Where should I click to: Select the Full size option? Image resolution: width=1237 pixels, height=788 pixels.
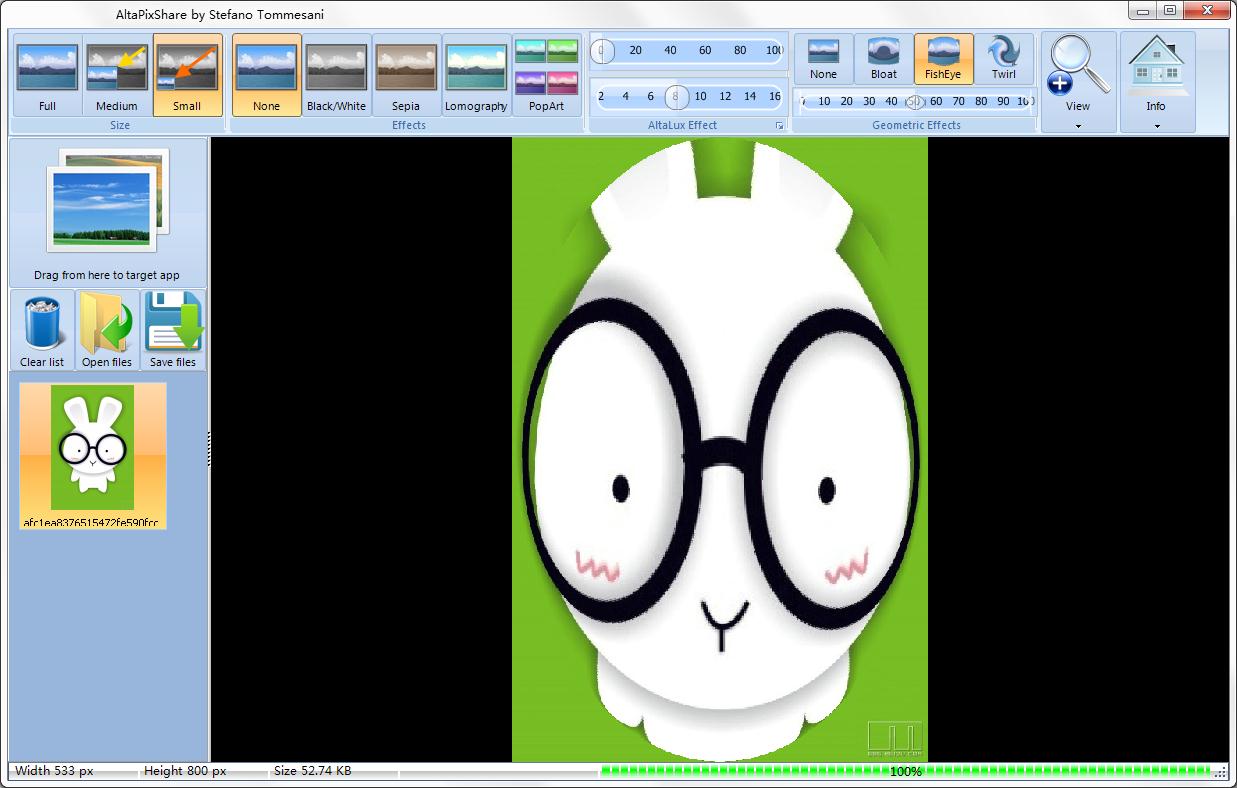tap(47, 76)
